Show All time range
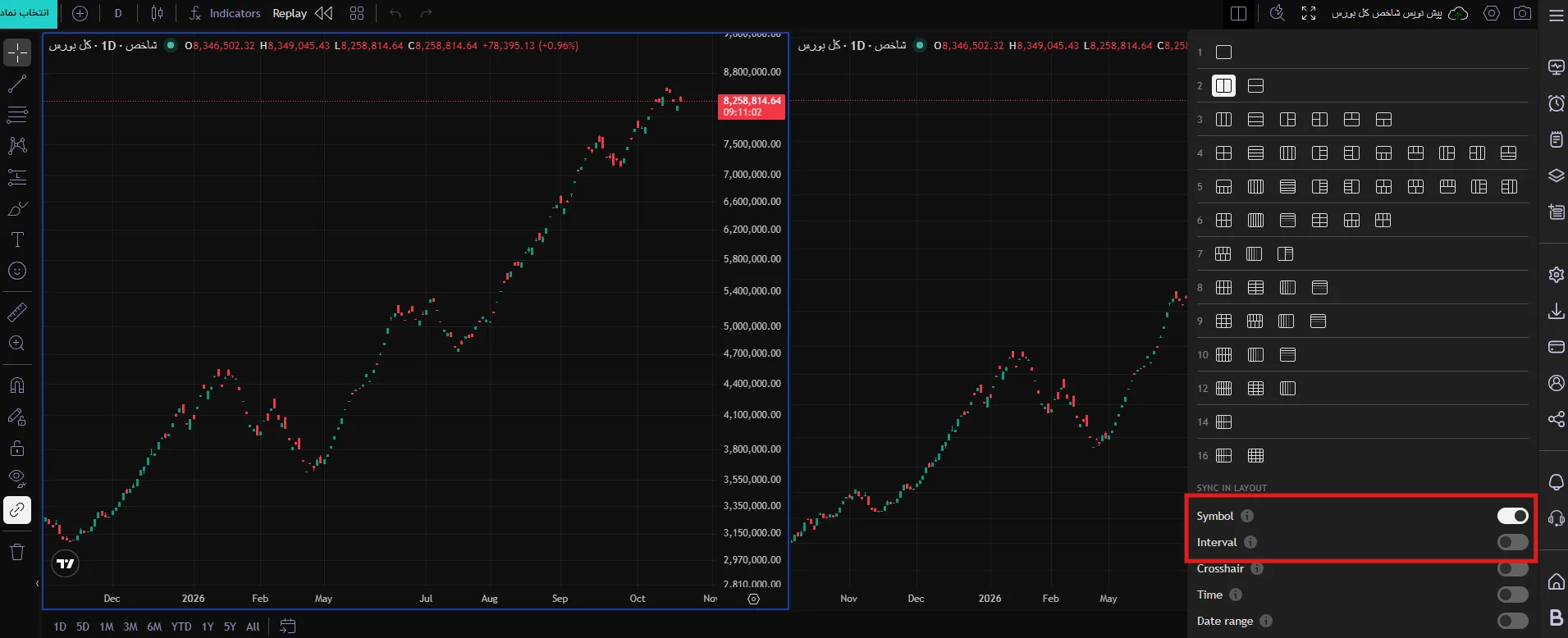Viewport: 1568px width, 638px height. click(x=253, y=627)
